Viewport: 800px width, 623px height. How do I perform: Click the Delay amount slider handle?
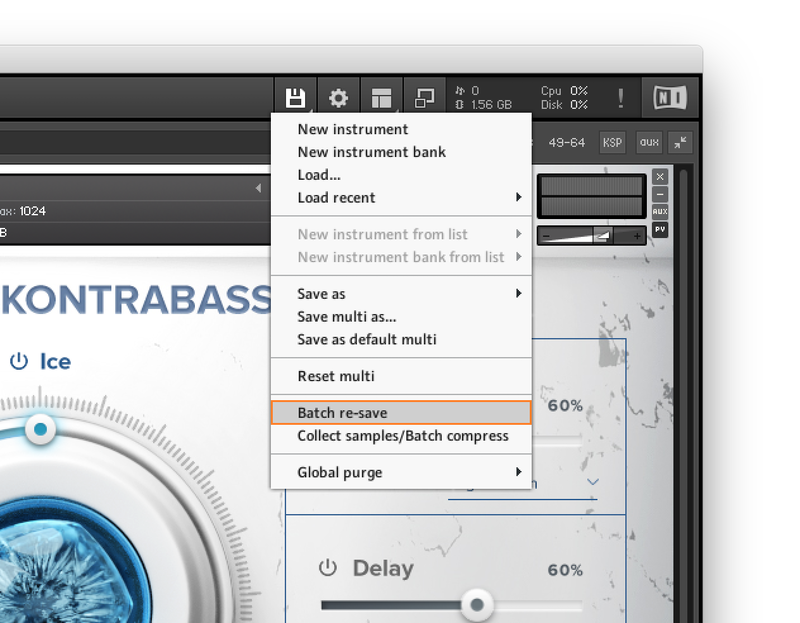(x=477, y=605)
